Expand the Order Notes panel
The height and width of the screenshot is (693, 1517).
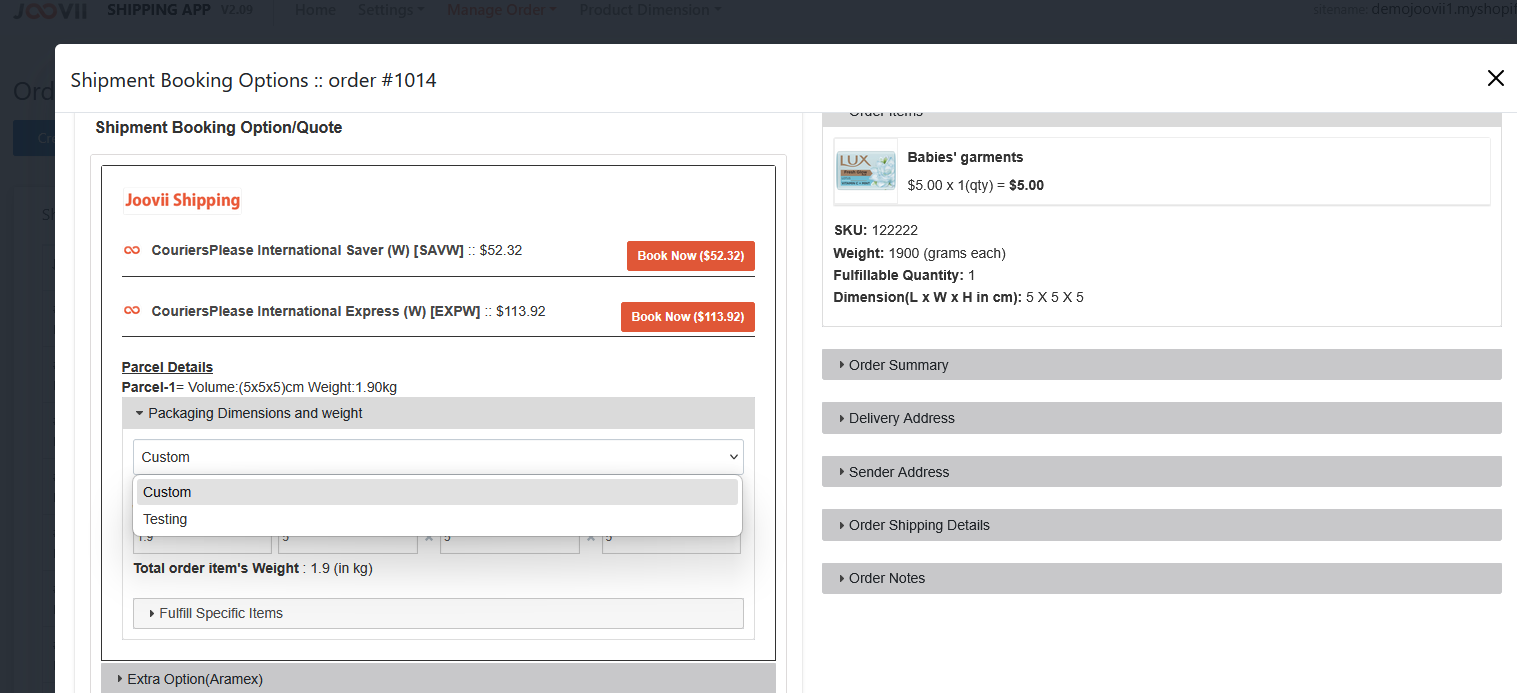point(1162,578)
